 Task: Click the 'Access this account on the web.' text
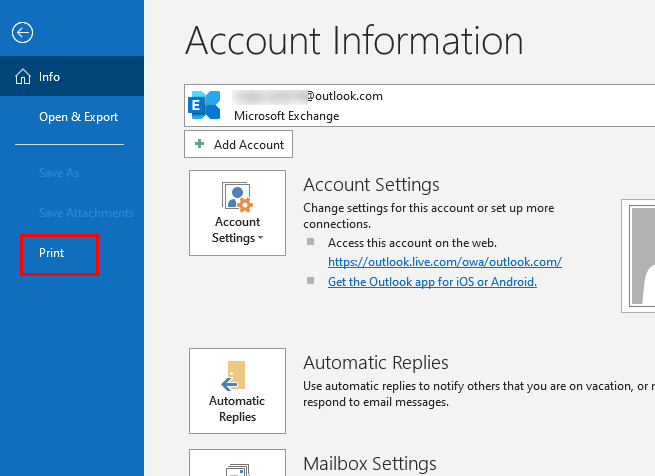coord(412,243)
